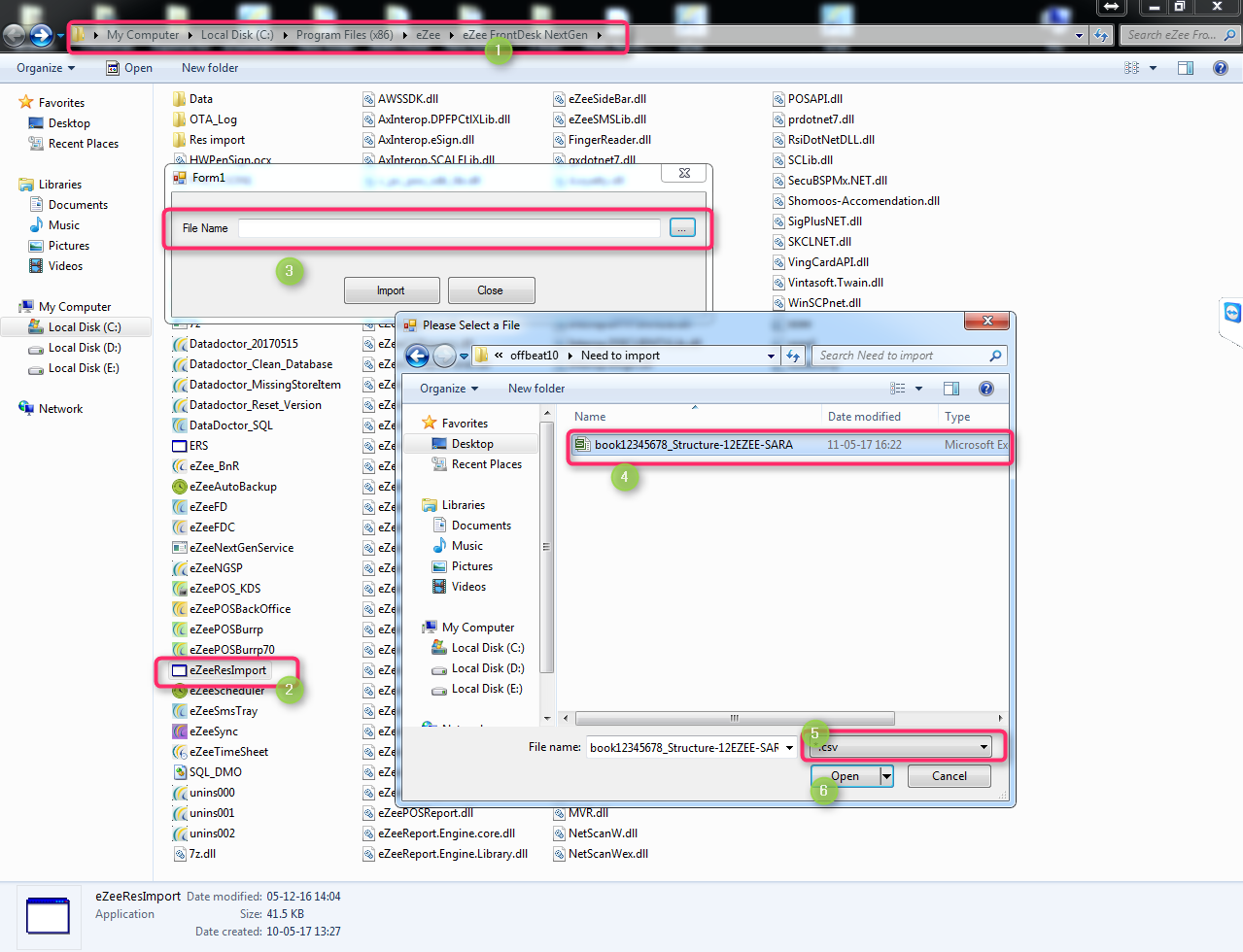
Task: Select eZeeReport.Engine.core.dll file
Action: (x=439, y=833)
